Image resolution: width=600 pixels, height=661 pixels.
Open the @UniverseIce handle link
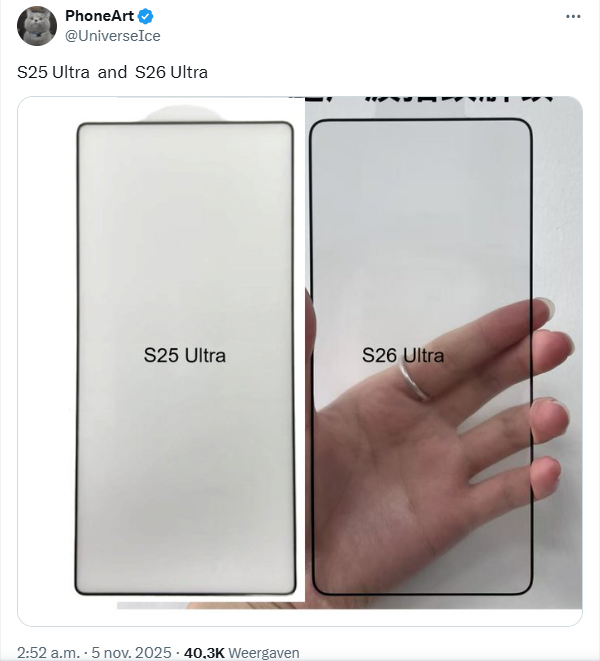(x=113, y=36)
